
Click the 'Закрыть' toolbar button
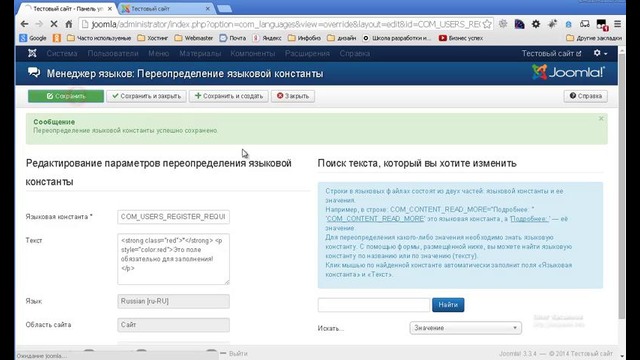click(x=293, y=96)
